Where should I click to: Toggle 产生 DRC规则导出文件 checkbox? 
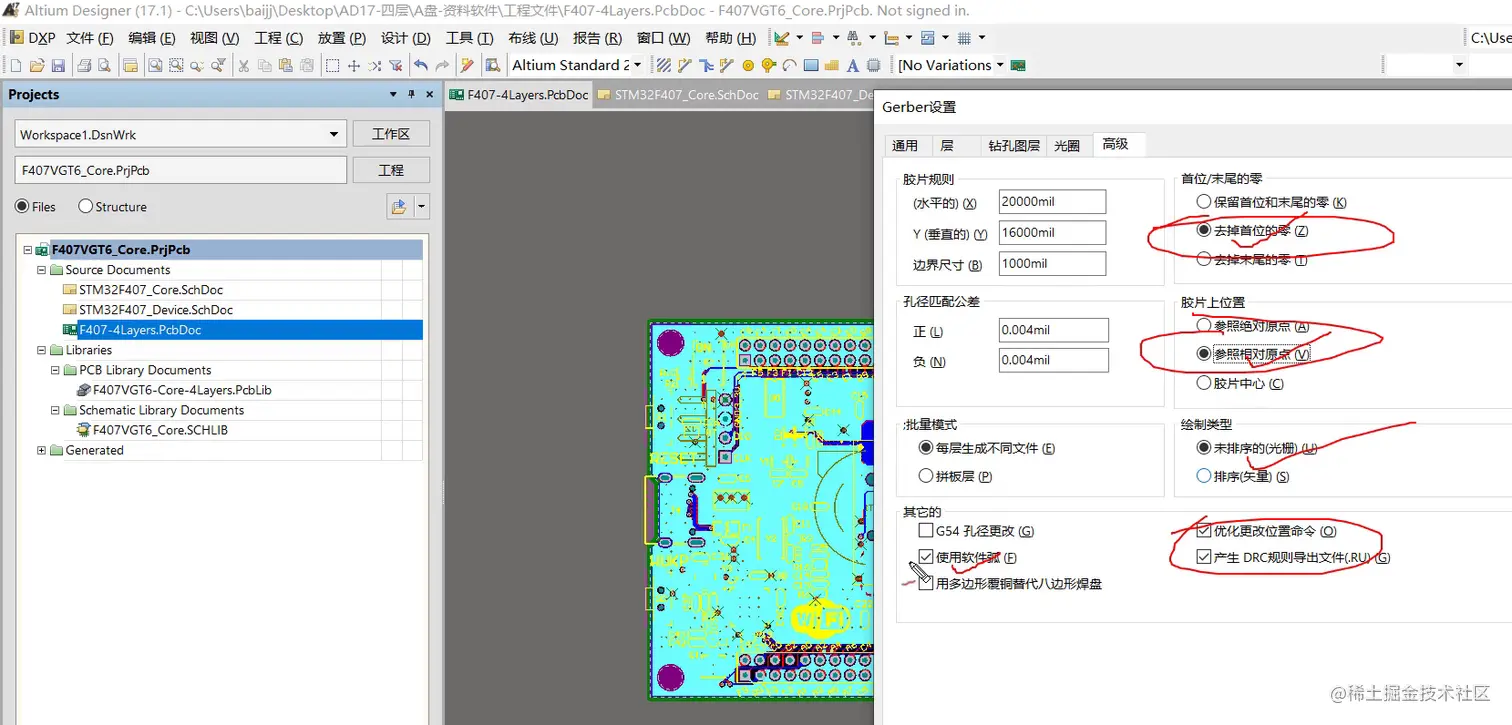(1203, 558)
